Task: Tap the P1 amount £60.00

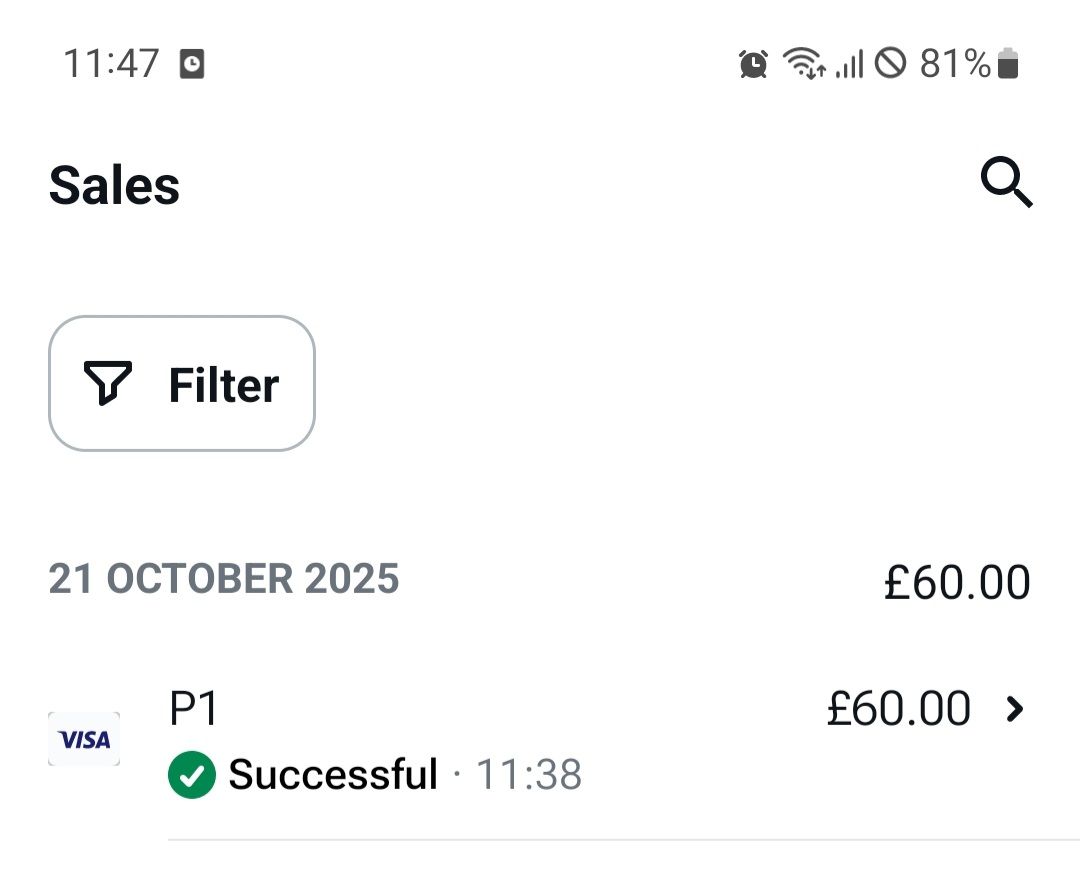Action: (x=899, y=708)
